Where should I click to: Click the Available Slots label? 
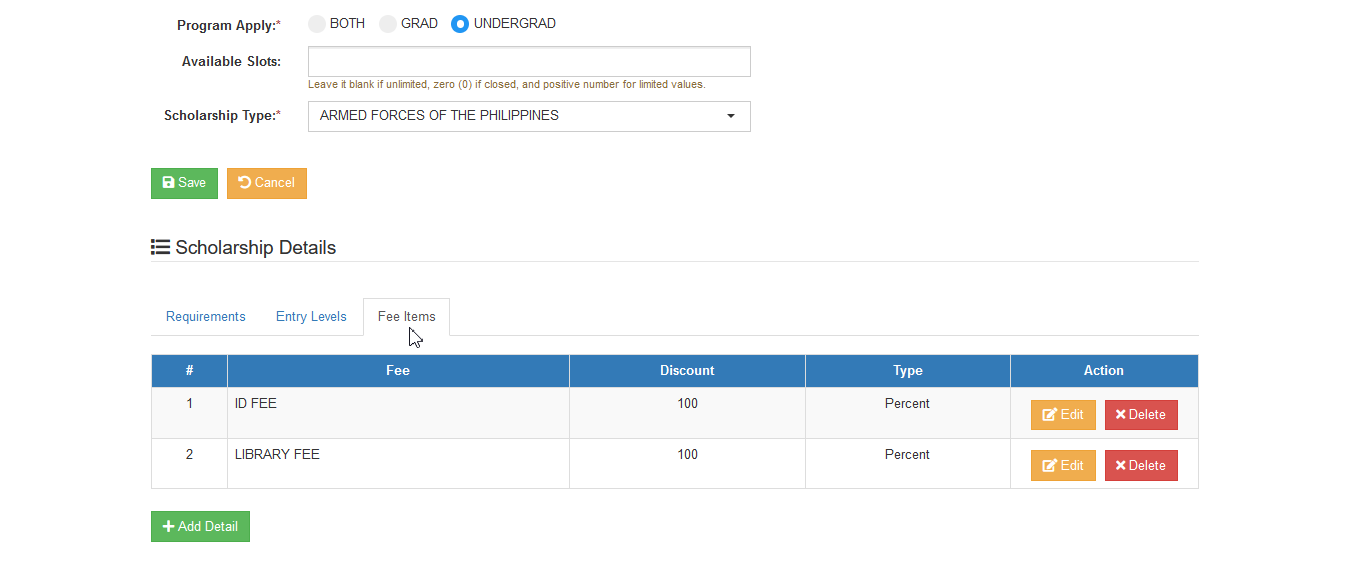coord(231,62)
